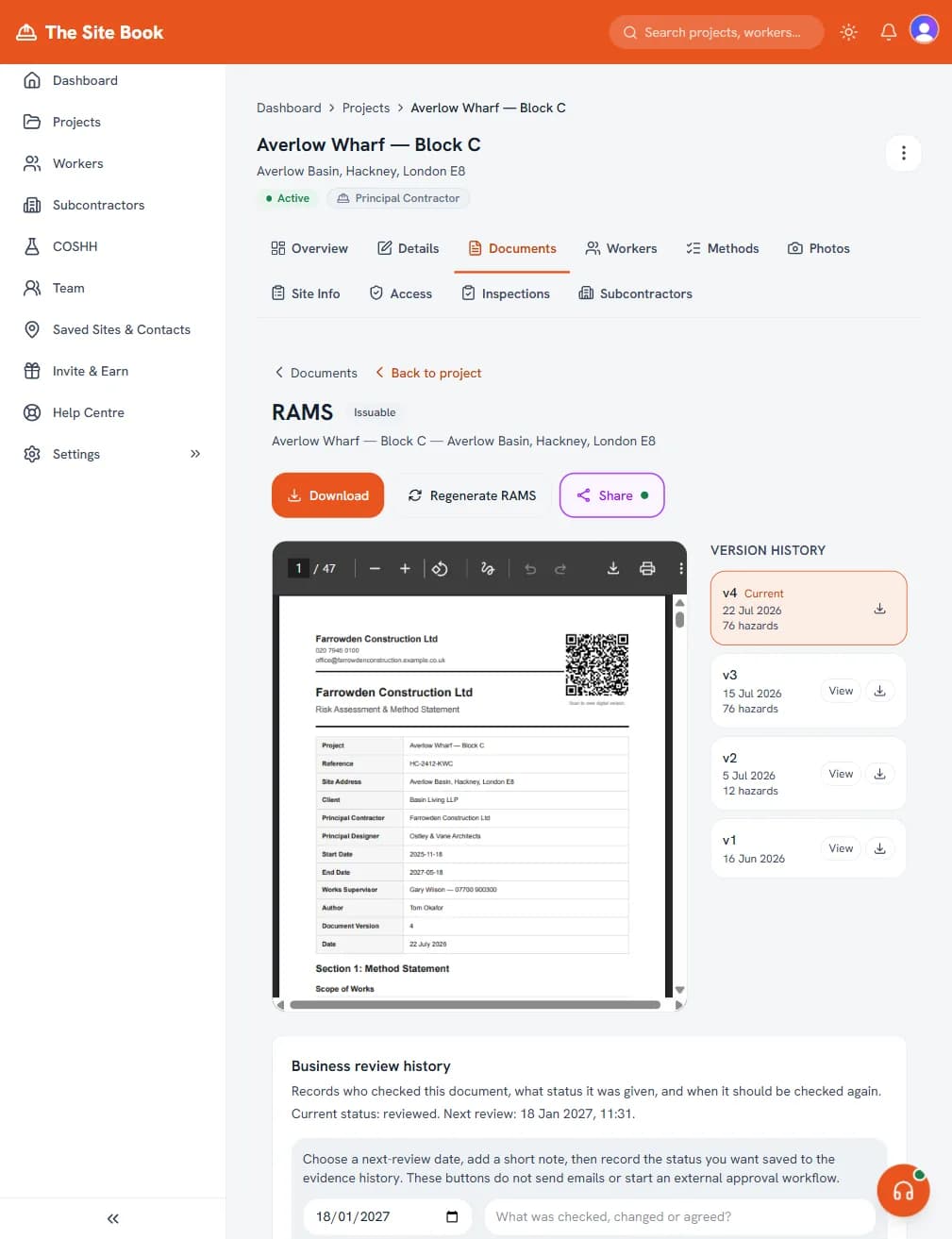The height and width of the screenshot is (1239, 952).
Task: Open the support headset chat bubble
Action: (x=903, y=1191)
